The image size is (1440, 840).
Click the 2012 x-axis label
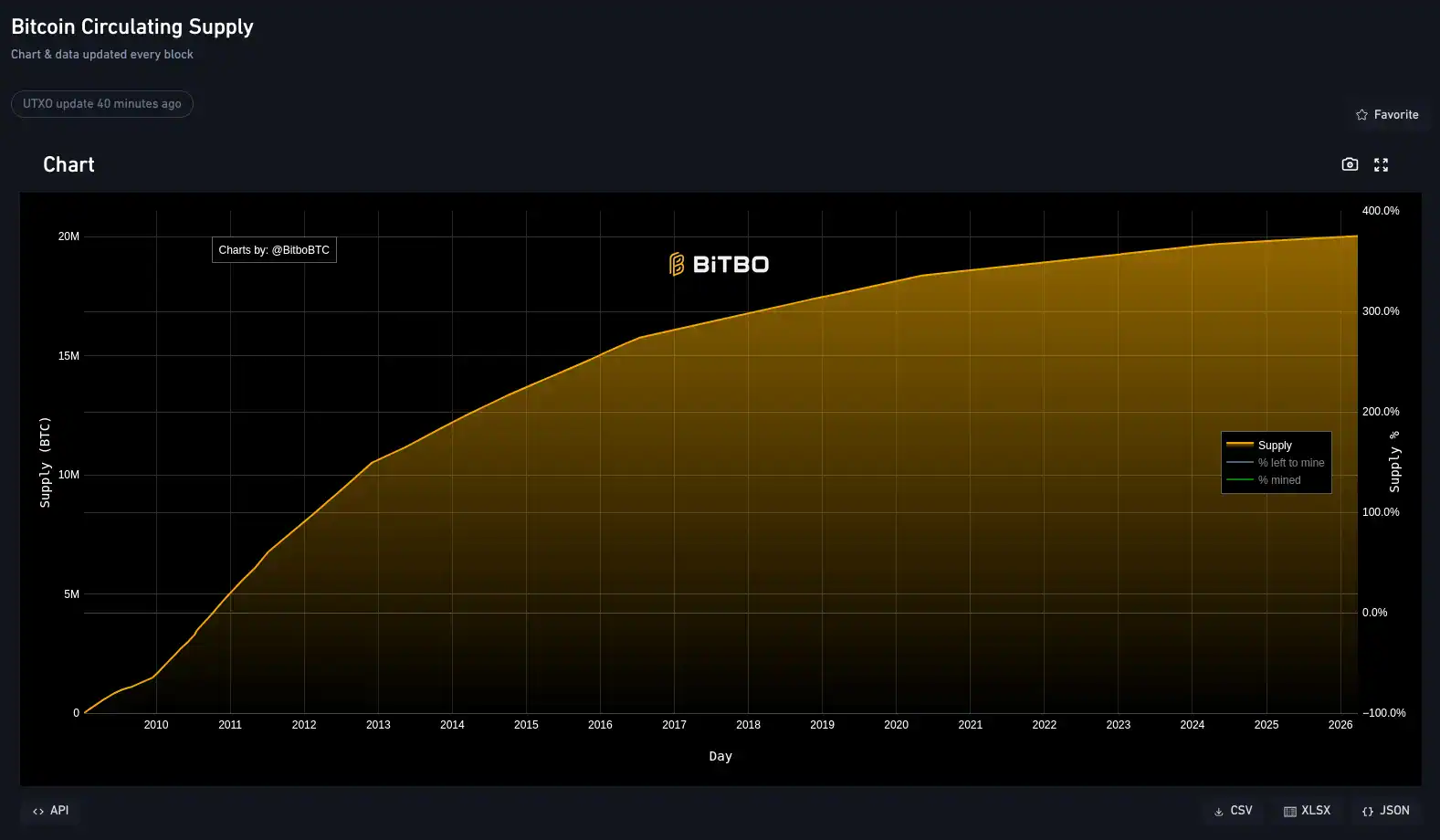pyautogui.click(x=304, y=725)
